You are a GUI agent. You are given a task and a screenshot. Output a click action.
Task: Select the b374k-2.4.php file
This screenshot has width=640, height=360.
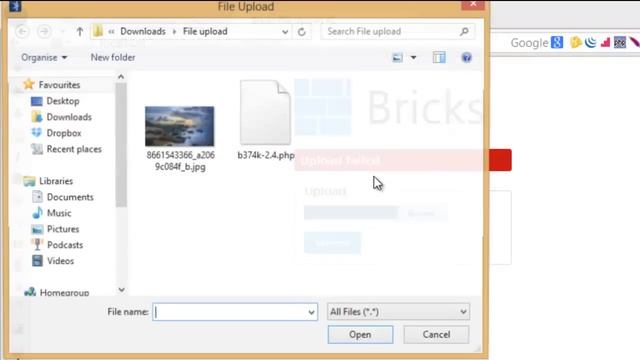[x=266, y=119]
